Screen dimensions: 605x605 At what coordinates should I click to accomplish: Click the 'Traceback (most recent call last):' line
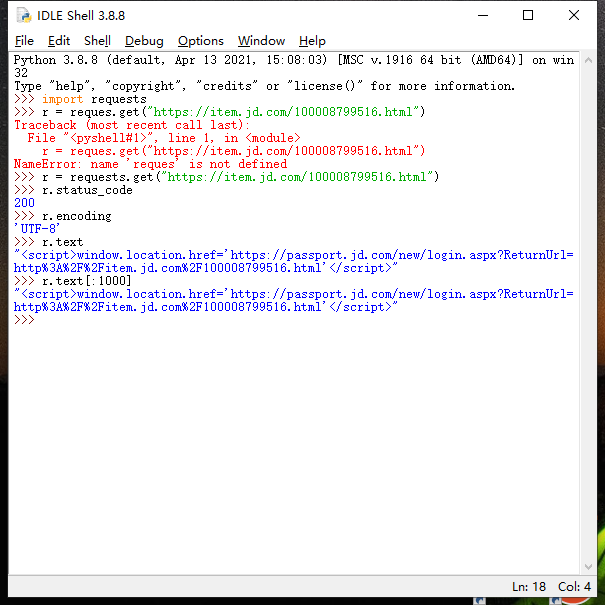[132, 125]
